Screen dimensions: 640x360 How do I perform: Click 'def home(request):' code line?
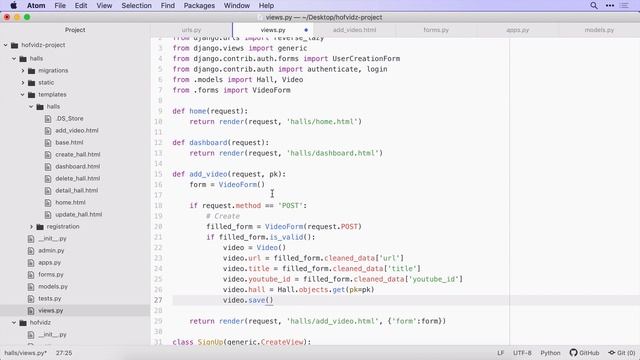(210, 111)
